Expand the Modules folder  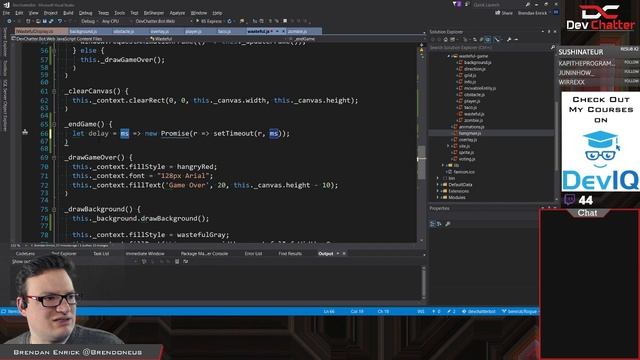coord(438,198)
